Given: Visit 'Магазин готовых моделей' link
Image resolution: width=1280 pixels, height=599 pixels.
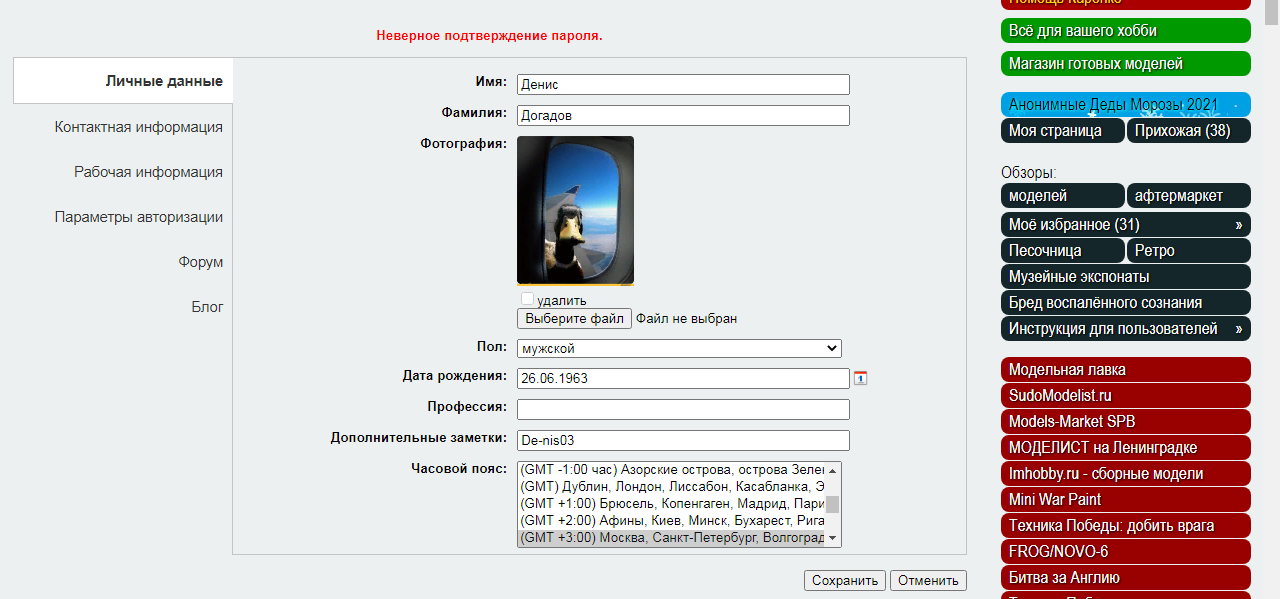Looking at the screenshot, I should click(x=1125, y=64).
